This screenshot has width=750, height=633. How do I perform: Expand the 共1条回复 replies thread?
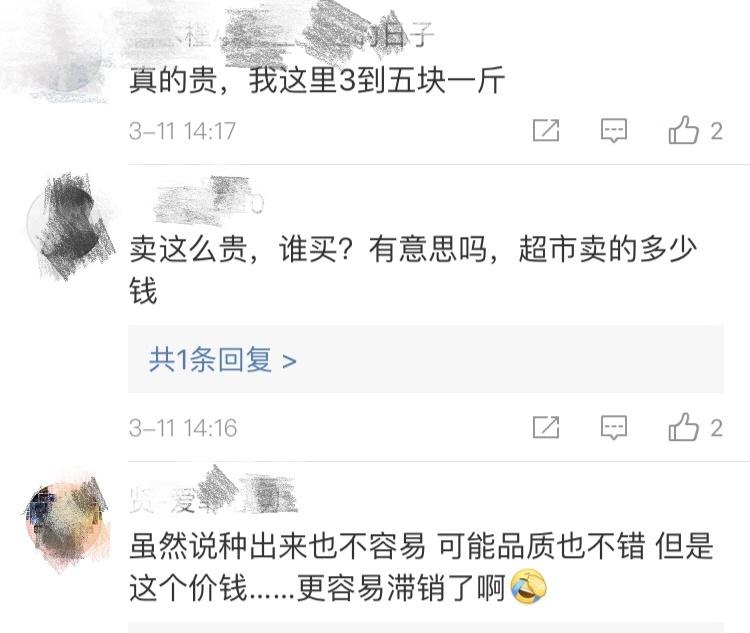pos(426,359)
